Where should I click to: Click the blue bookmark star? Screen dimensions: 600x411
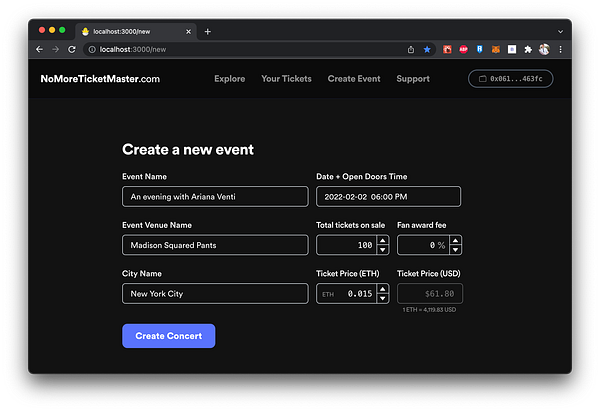point(427,49)
